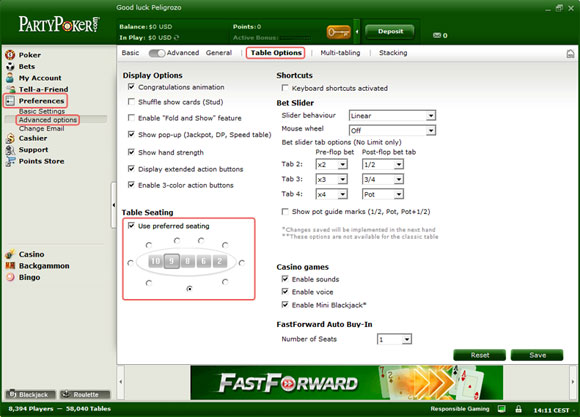Click the Points Store cart icon

click(x=10, y=161)
